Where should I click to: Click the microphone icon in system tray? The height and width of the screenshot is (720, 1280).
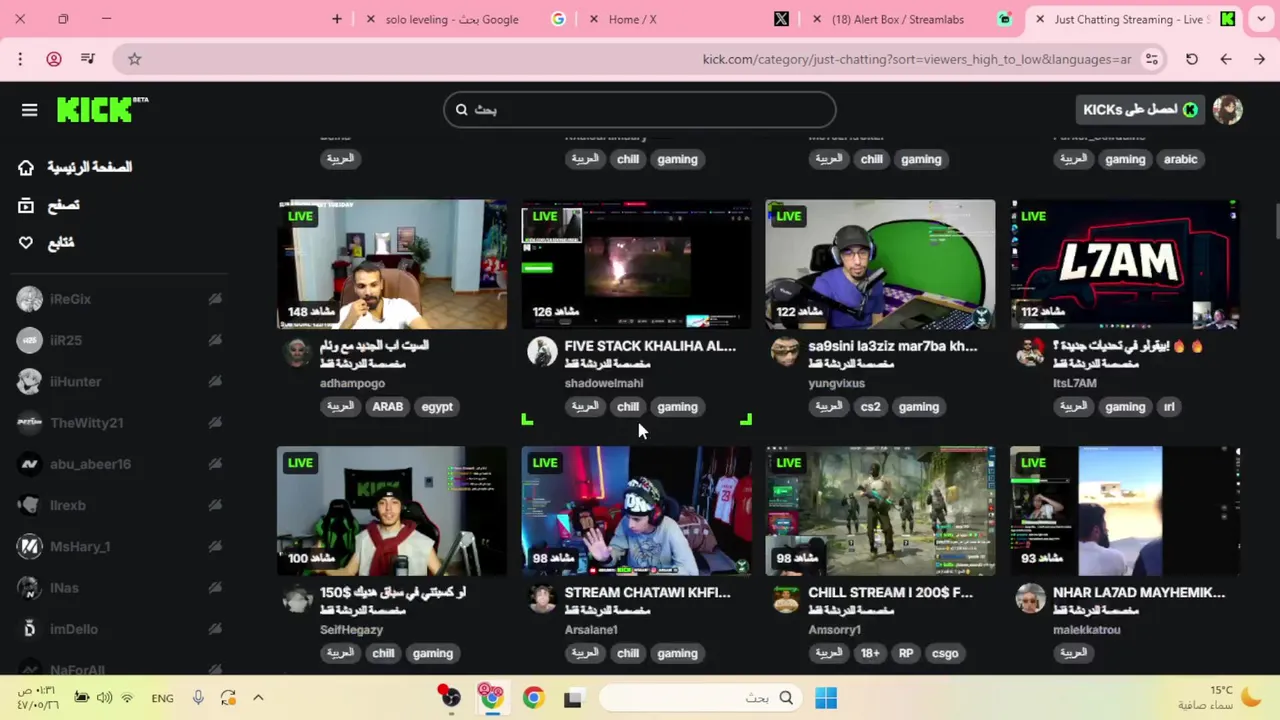(198, 698)
